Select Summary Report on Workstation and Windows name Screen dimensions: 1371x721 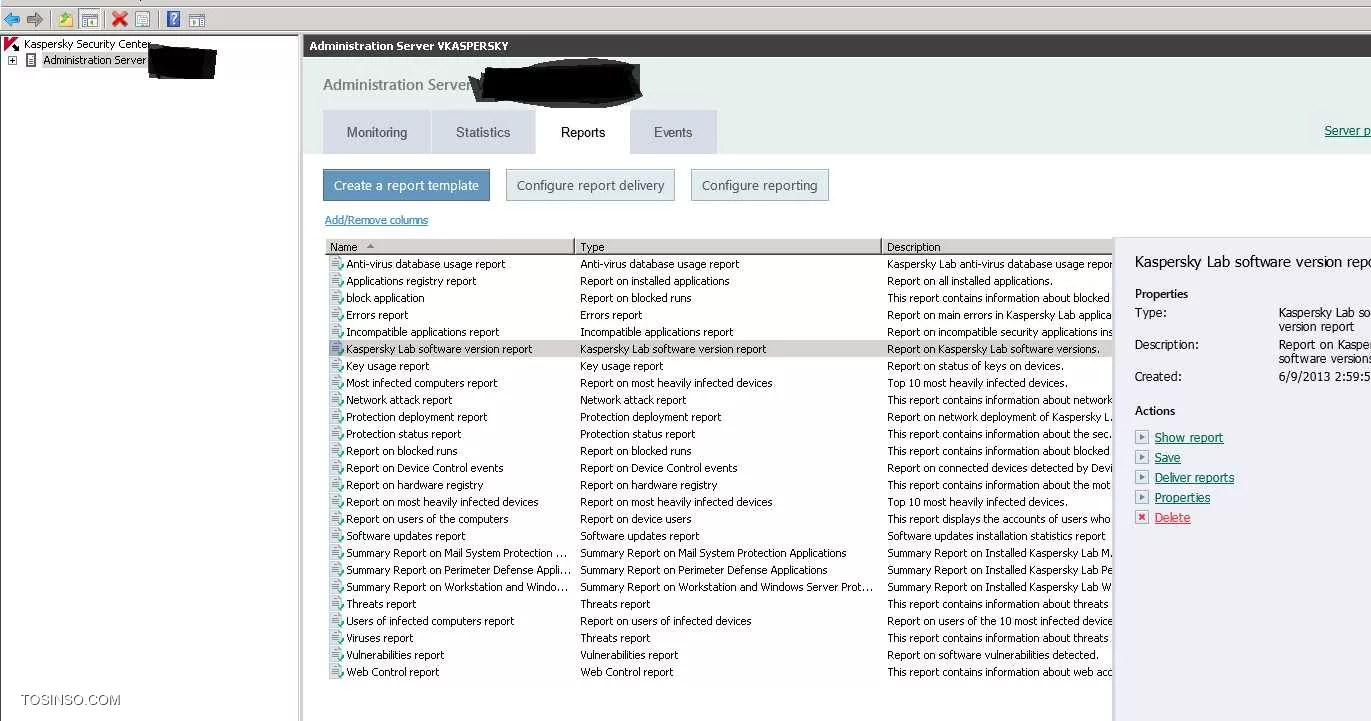[457, 587]
